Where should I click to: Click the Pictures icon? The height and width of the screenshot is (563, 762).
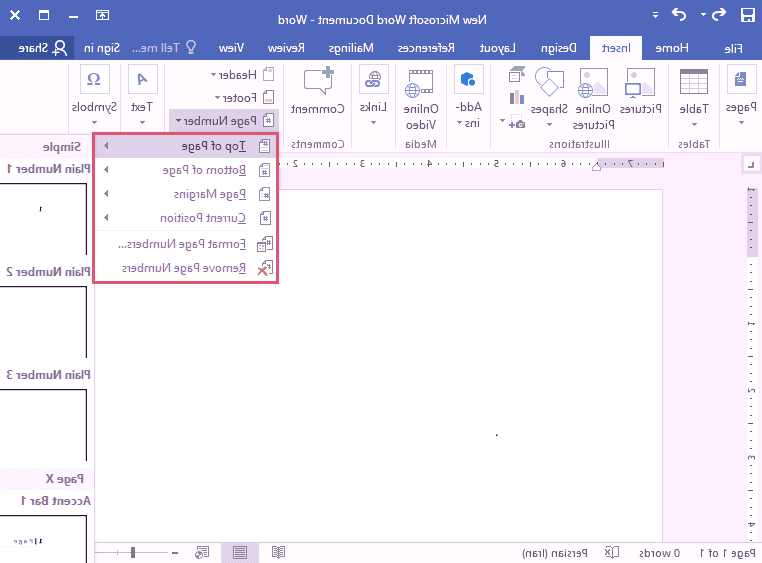coord(640,82)
